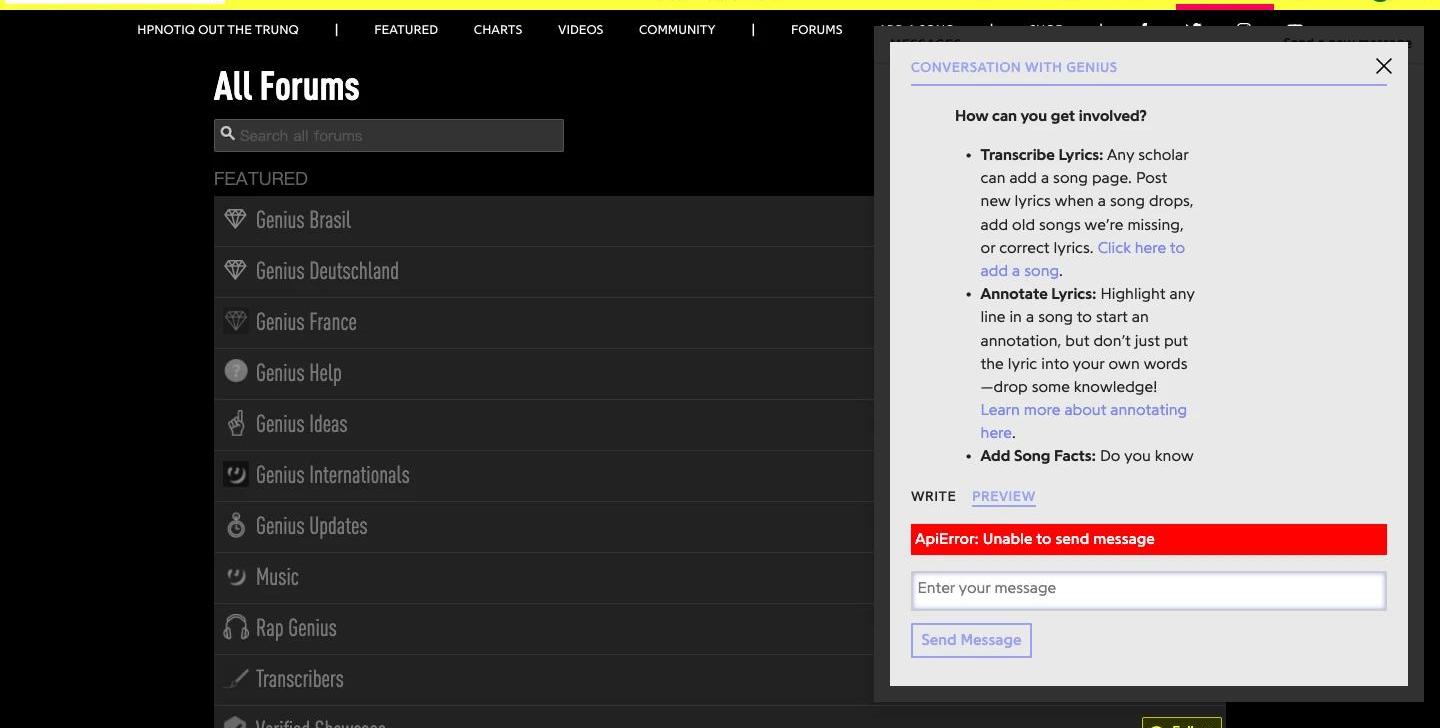Screen dimensions: 1440x728
Task: Click the Genius Help question mark icon
Action: pos(235,372)
